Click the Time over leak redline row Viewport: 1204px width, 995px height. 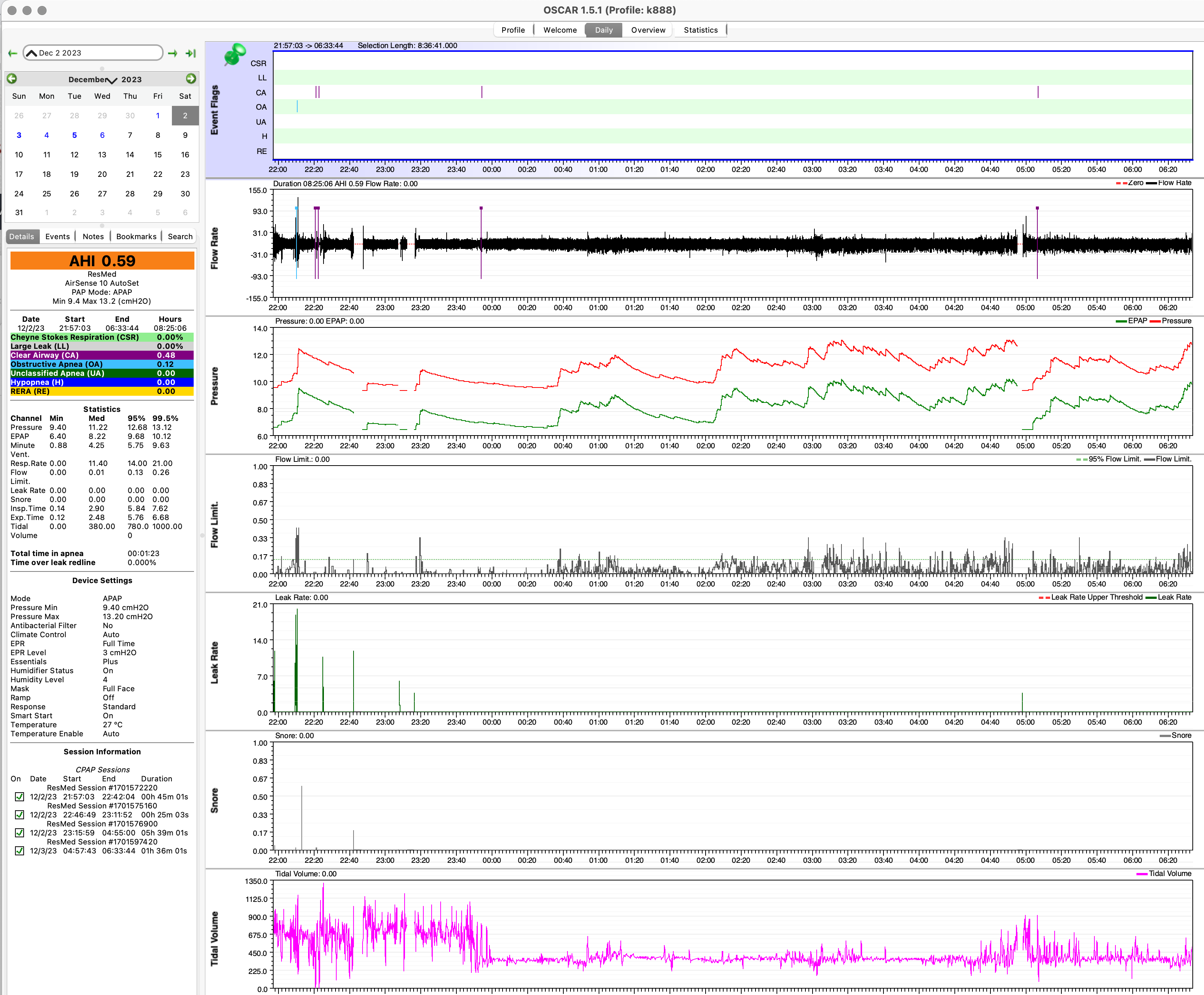click(x=102, y=563)
